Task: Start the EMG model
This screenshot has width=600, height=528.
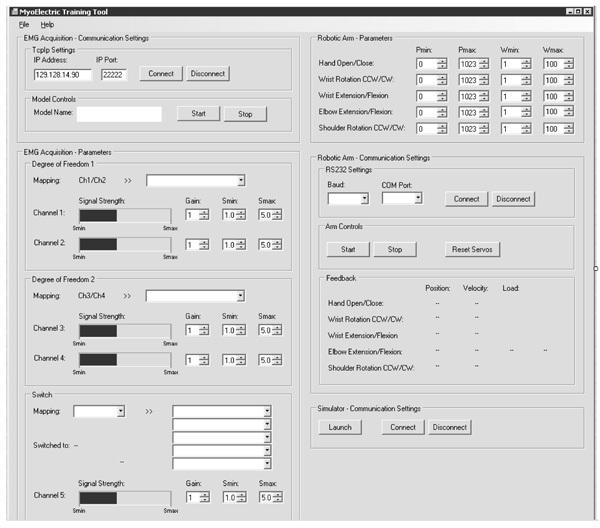Action: 197,114
